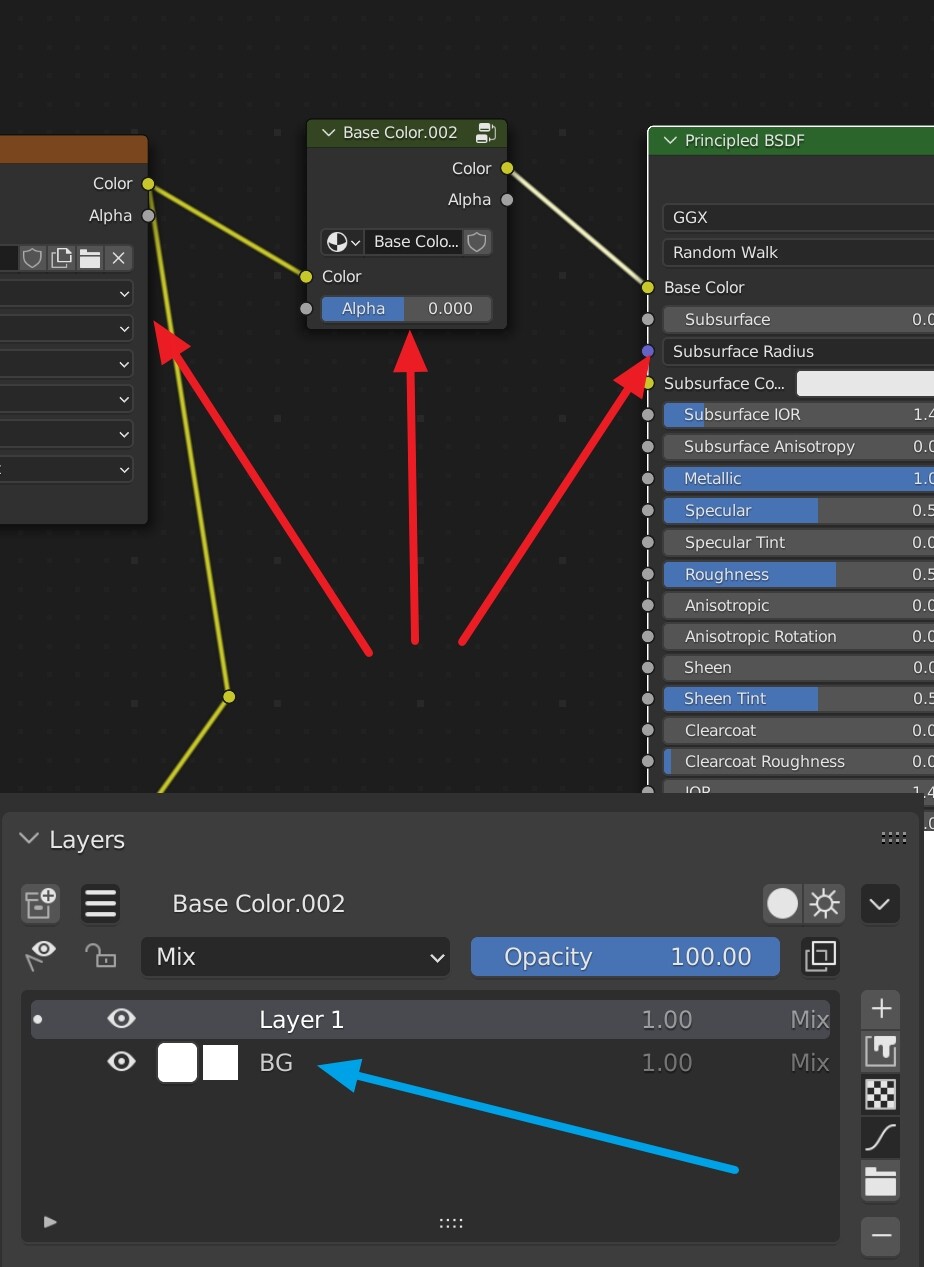Image resolution: width=934 pixels, height=1267 pixels.
Task: Collapse the Principled BSDF node
Action: (x=670, y=141)
